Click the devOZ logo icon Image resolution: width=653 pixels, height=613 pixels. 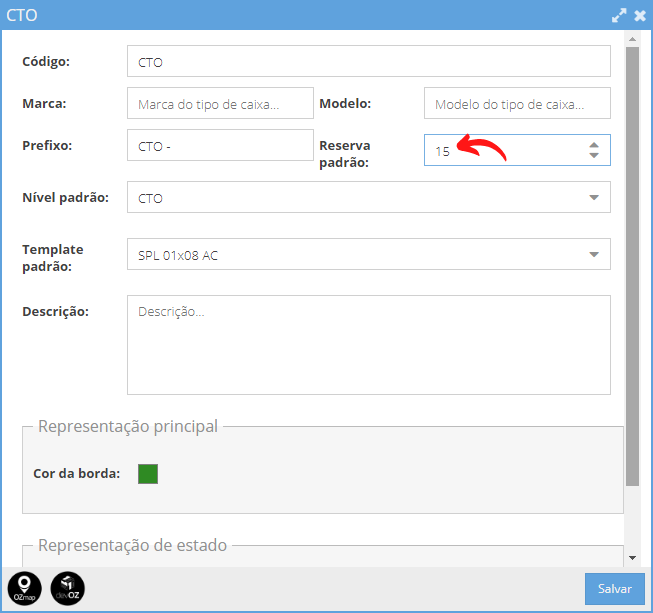[x=67, y=588]
